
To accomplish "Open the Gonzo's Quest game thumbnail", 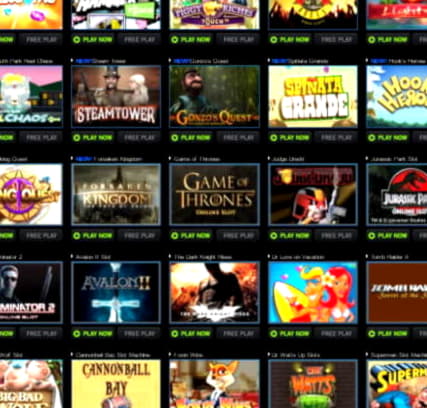I will click(x=214, y=96).
